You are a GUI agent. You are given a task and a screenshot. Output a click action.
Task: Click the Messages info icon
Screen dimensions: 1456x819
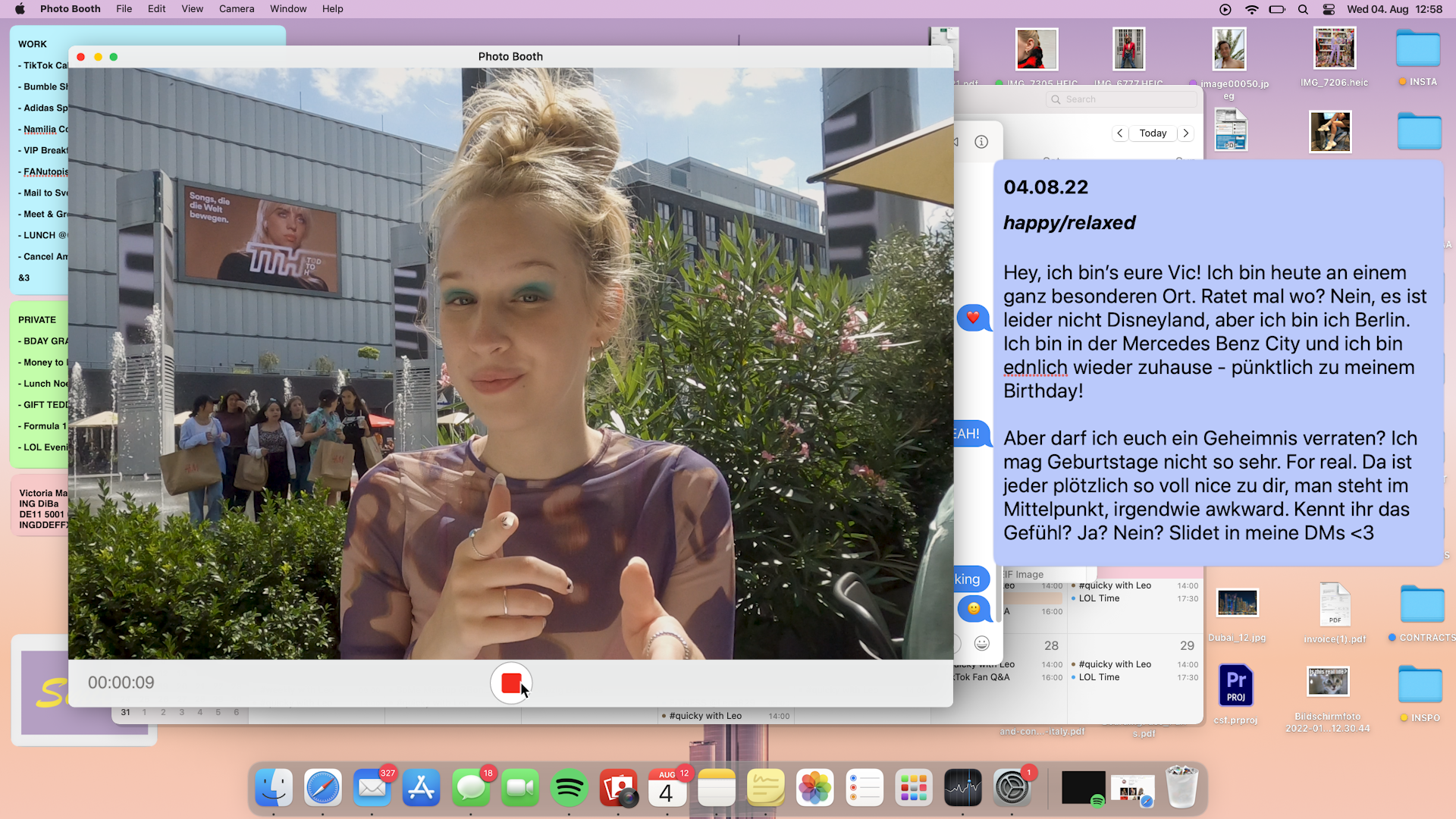981,142
